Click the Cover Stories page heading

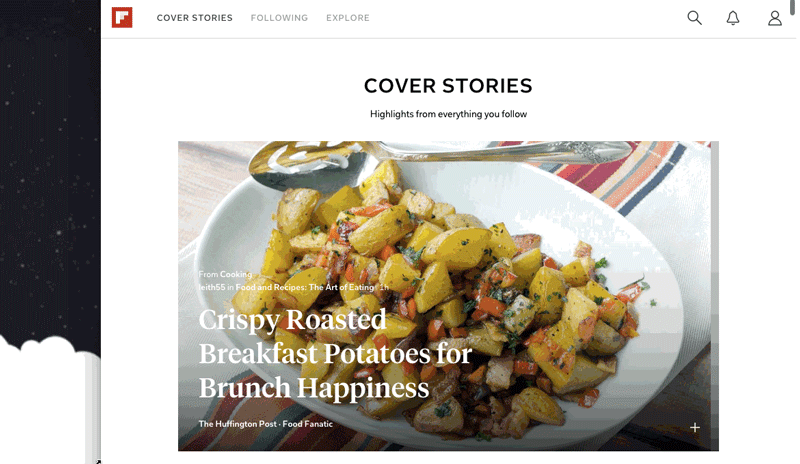(448, 86)
